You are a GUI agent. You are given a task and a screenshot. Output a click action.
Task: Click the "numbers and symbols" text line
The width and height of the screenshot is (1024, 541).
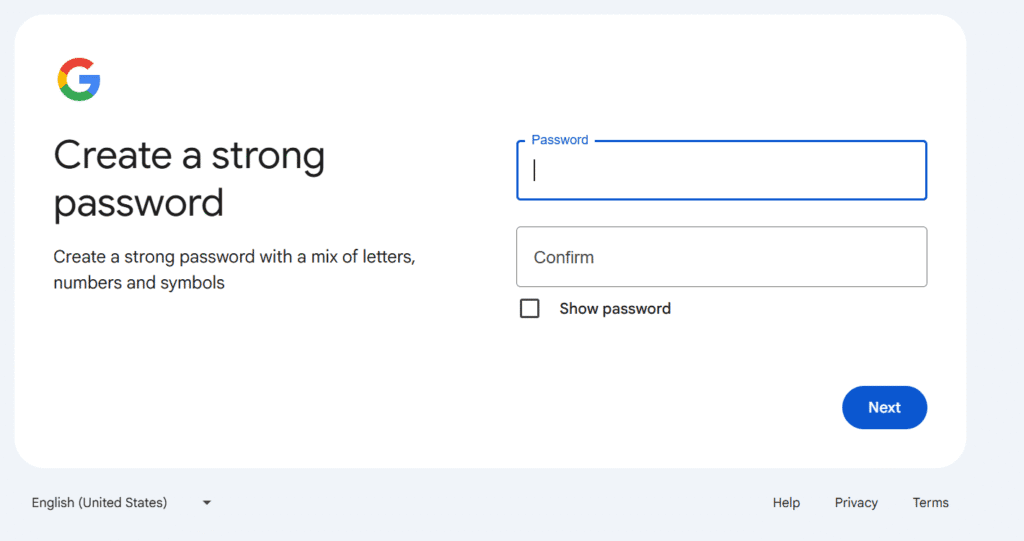pyautogui.click(x=139, y=283)
